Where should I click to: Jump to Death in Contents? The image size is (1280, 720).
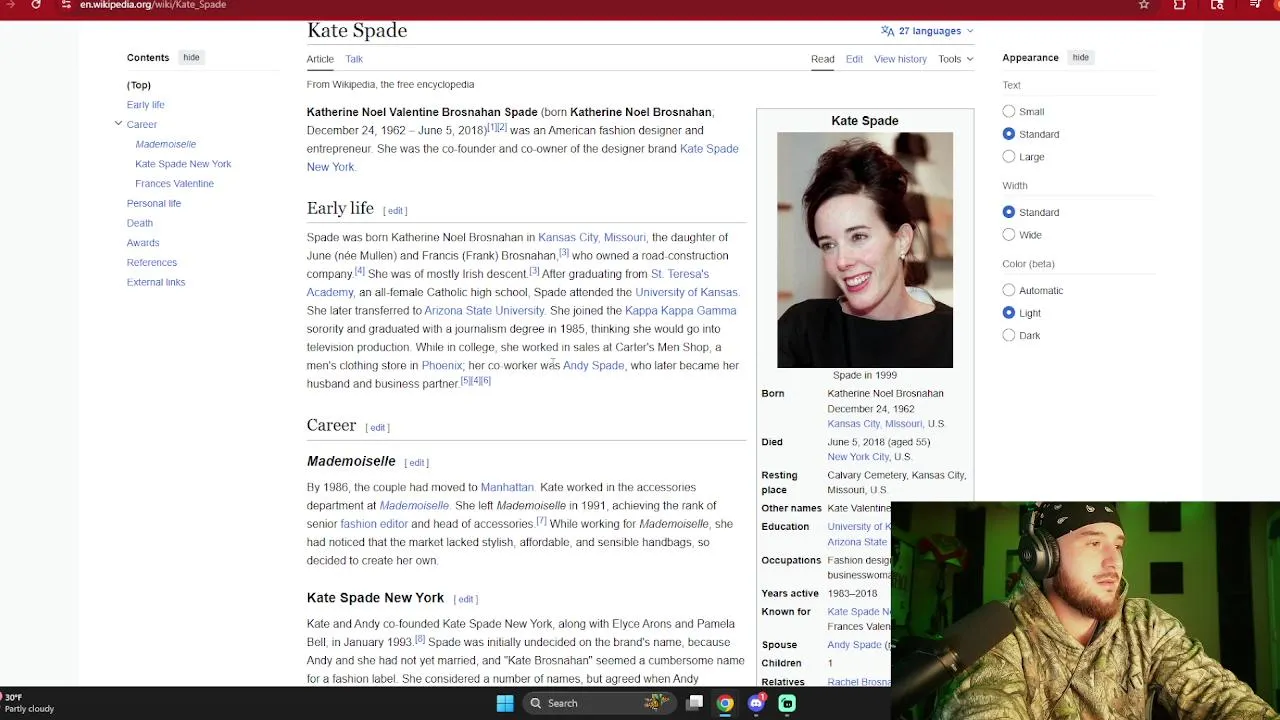[x=140, y=223]
